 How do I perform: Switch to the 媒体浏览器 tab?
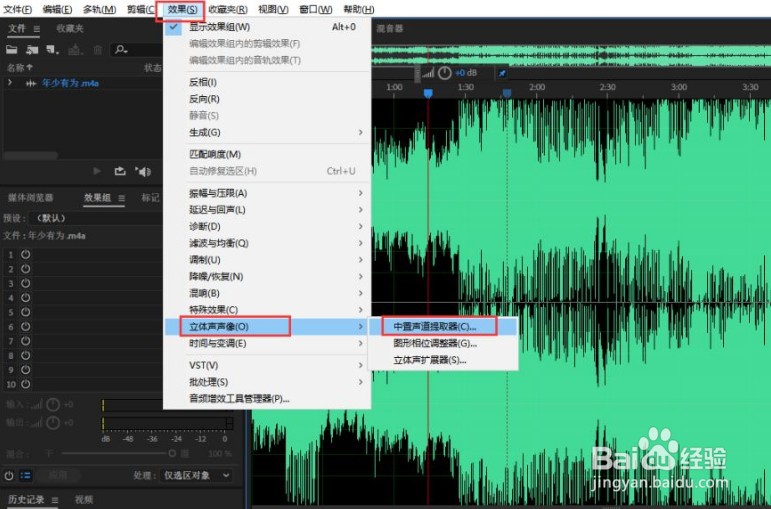click(x=30, y=198)
